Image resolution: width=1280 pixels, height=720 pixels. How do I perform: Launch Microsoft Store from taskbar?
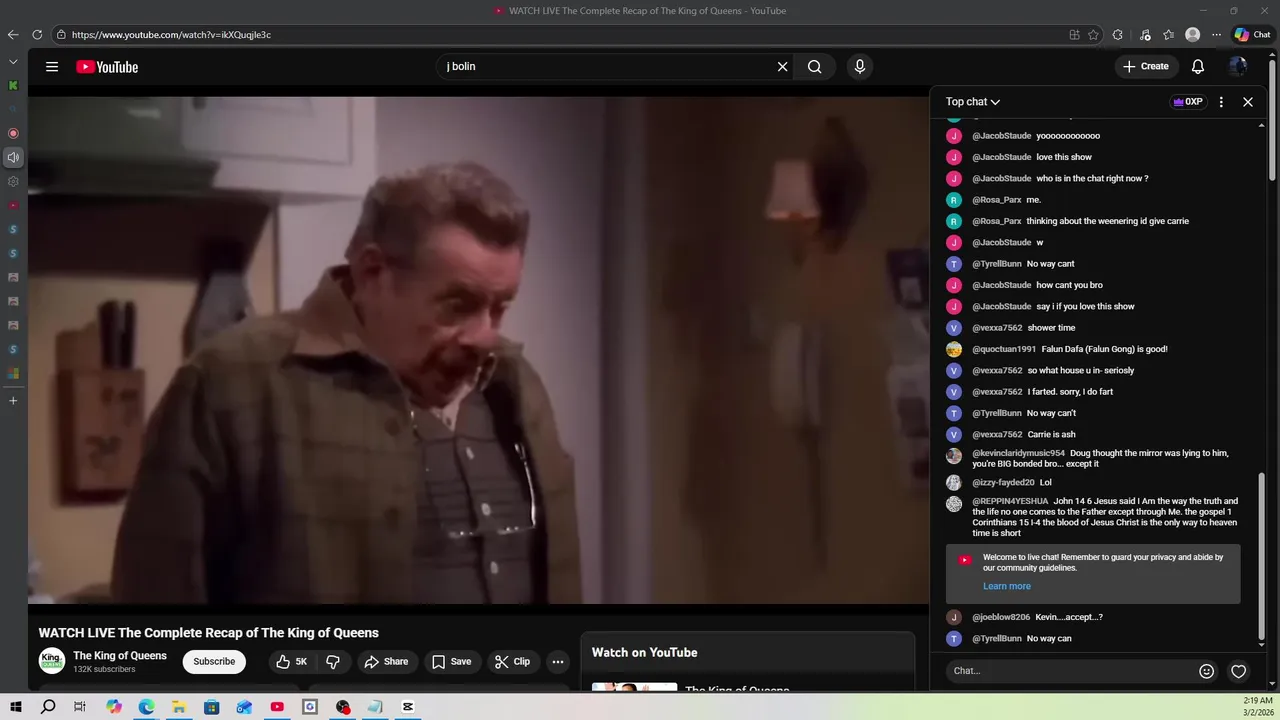pos(212,707)
